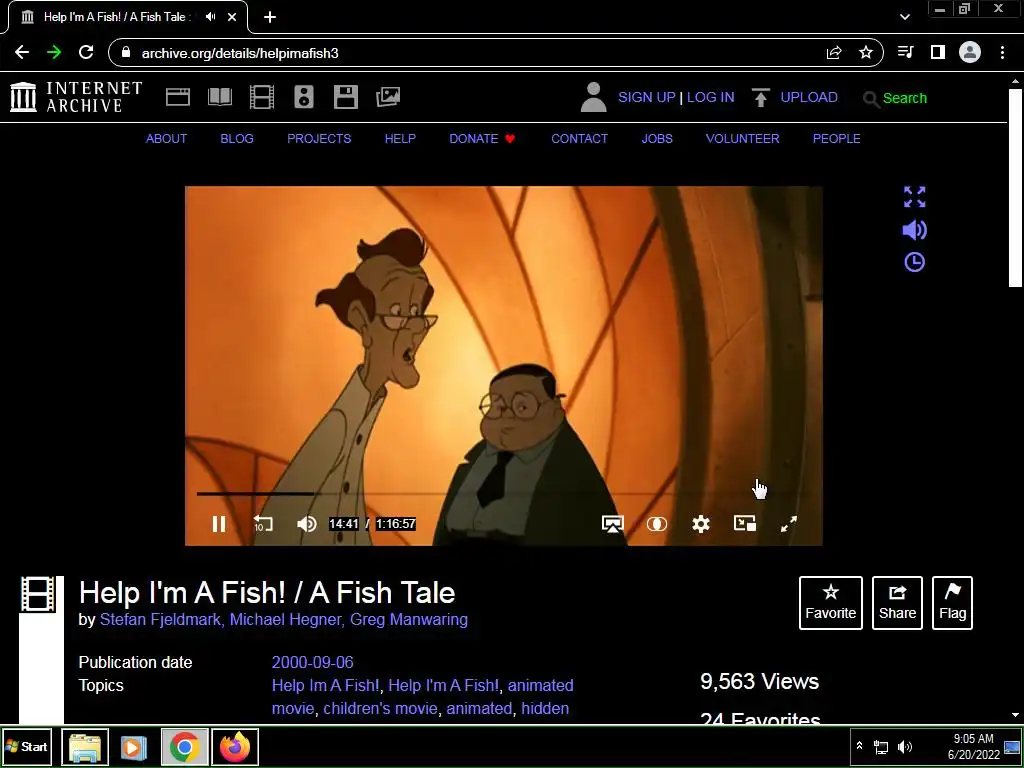
Task: Open the Software floppy disk icon
Action: coord(346,97)
